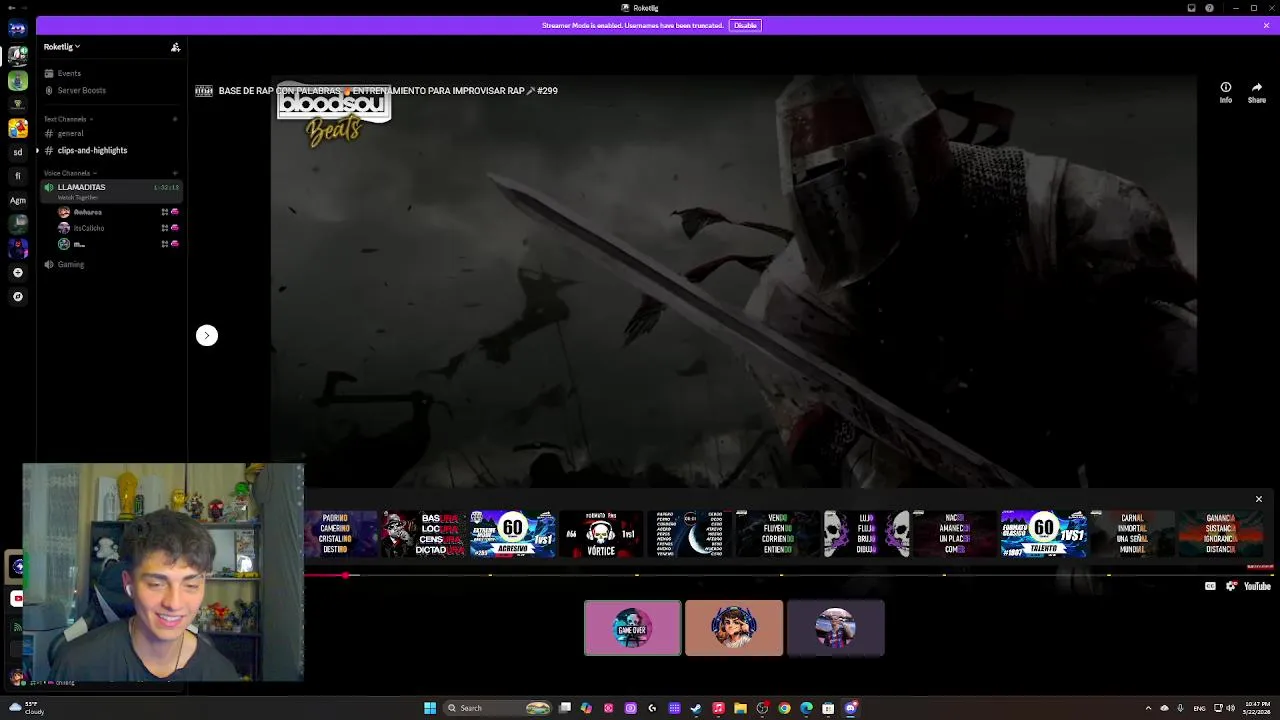Screen dimensions: 1280x720
Task: Expand the side panel with the round arrow button
Action: [x=207, y=335]
